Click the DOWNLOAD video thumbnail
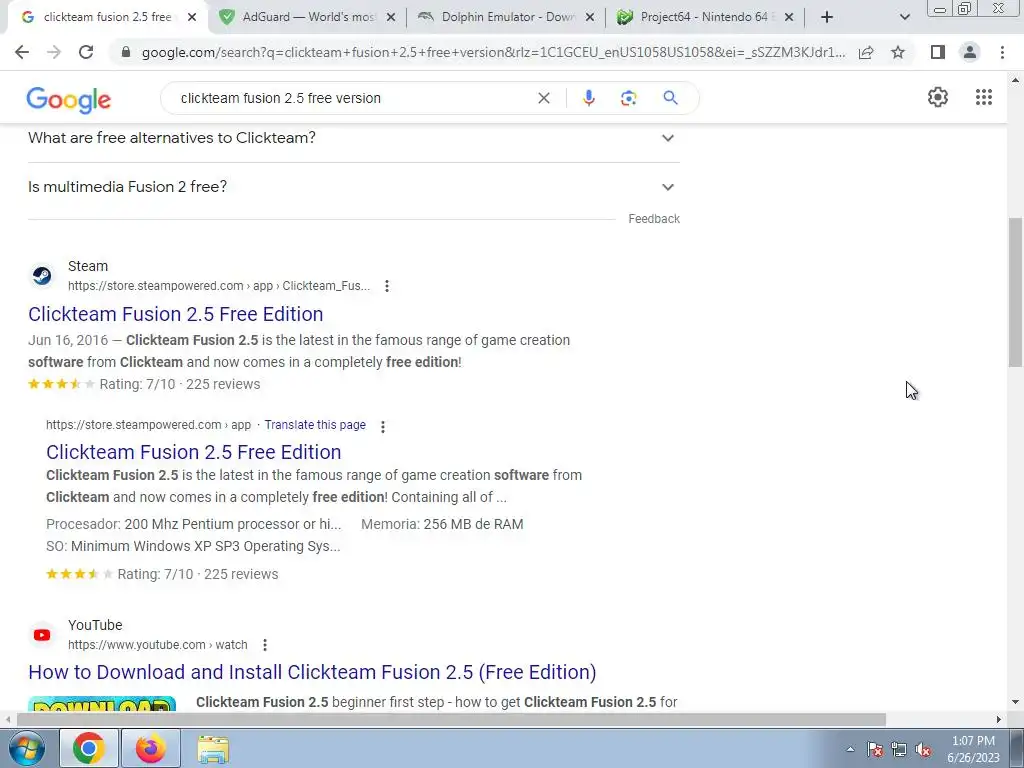This screenshot has width=1024, height=768. tap(102, 704)
